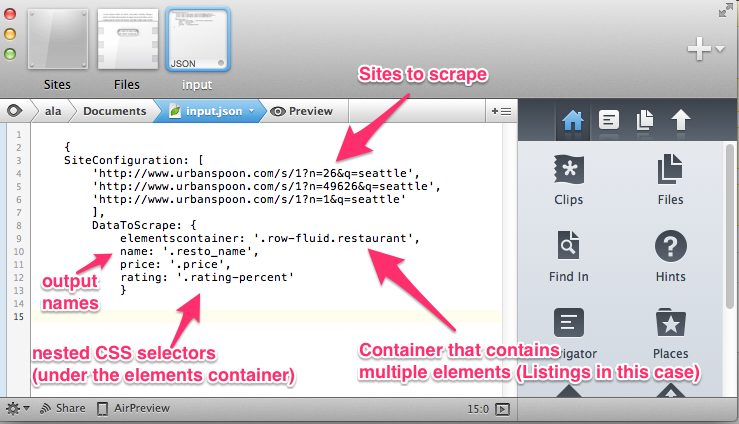
Task: Switch to the Sites tab
Action: [58, 47]
